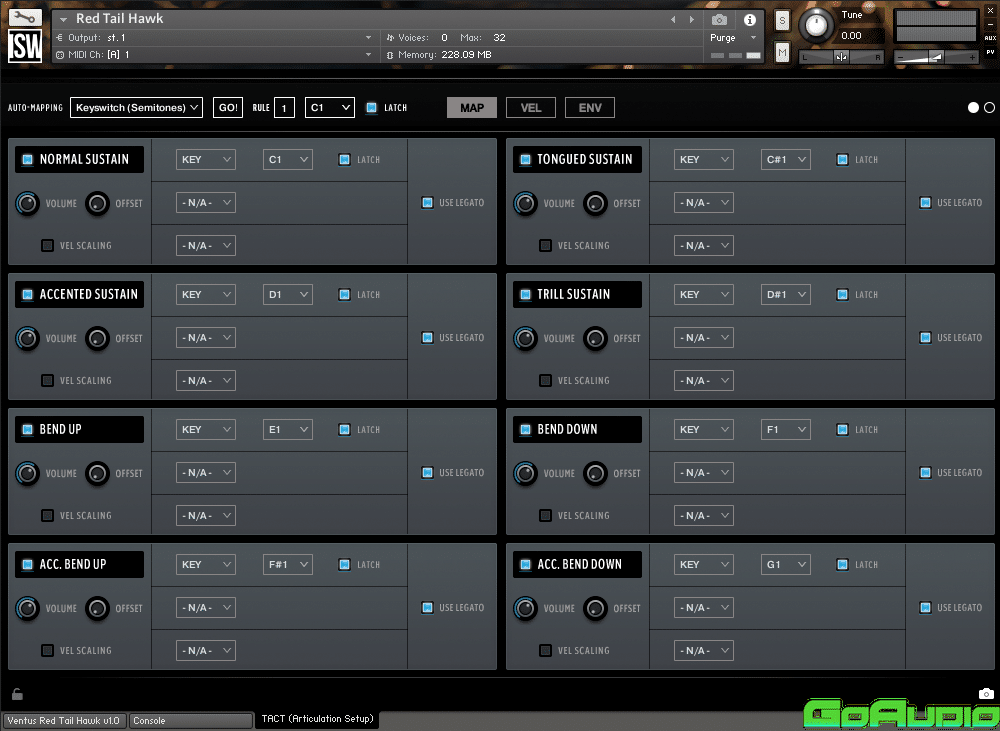Go to the next instrument arrow
The image size is (1000, 731).
coord(692,19)
